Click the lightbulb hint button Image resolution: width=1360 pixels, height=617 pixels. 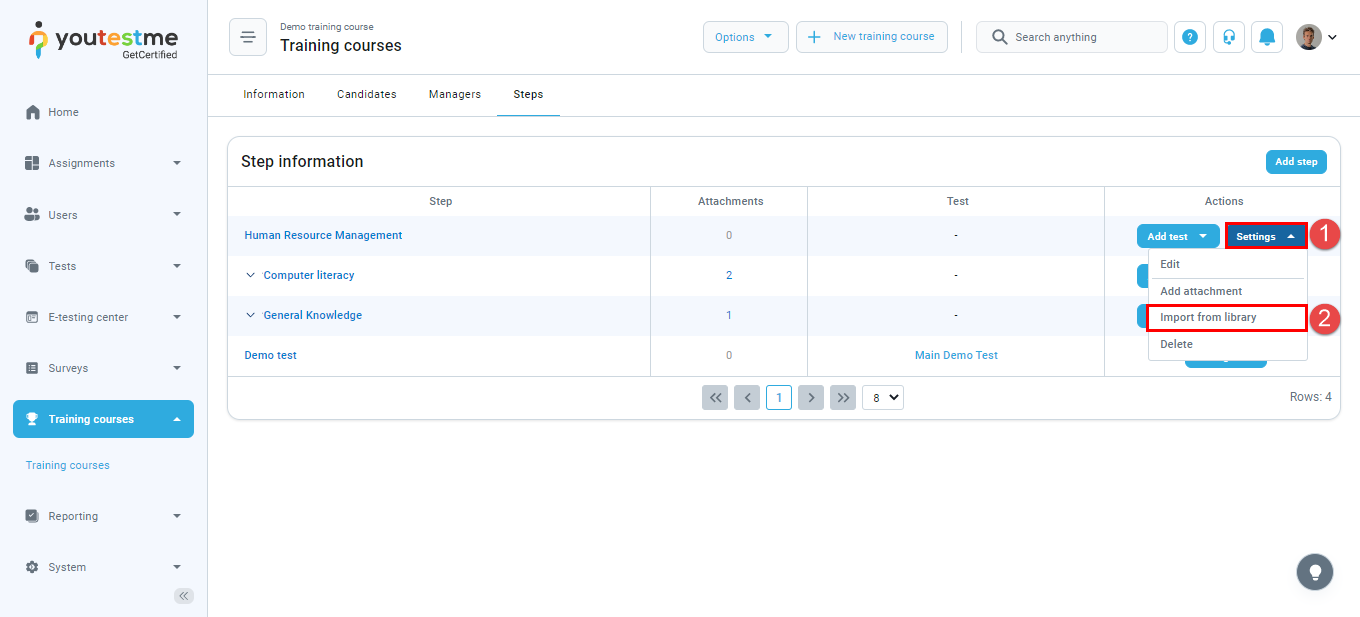[x=1315, y=572]
